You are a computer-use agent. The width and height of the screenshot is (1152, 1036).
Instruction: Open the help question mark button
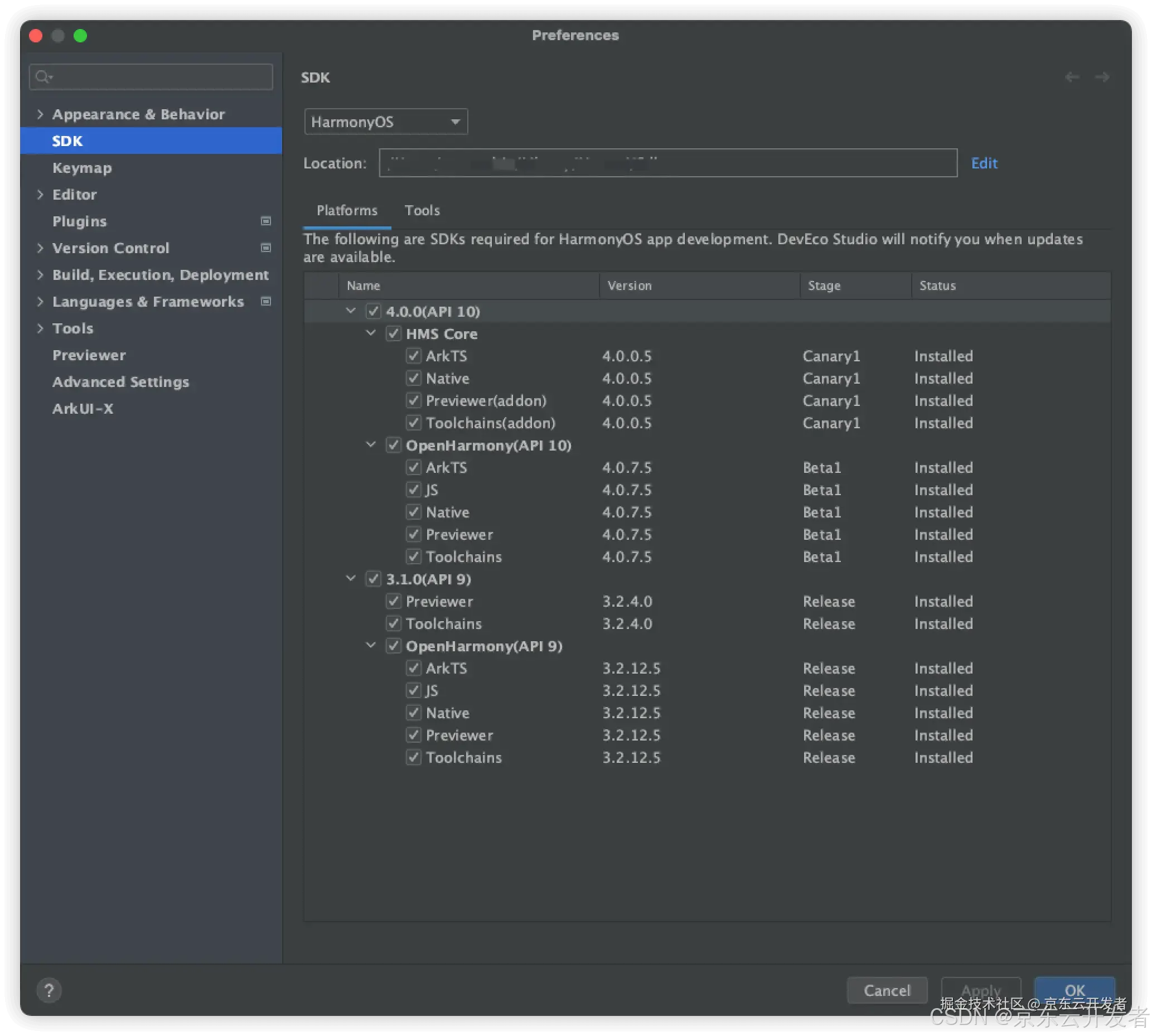(49, 990)
